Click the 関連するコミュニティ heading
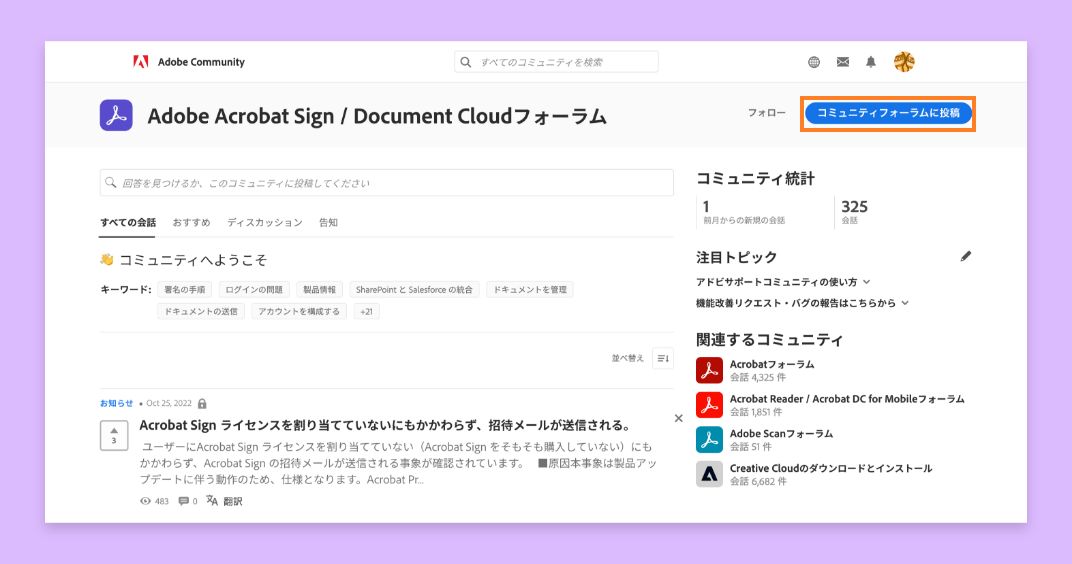The height and width of the screenshot is (564, 1072). coord(770,340)
